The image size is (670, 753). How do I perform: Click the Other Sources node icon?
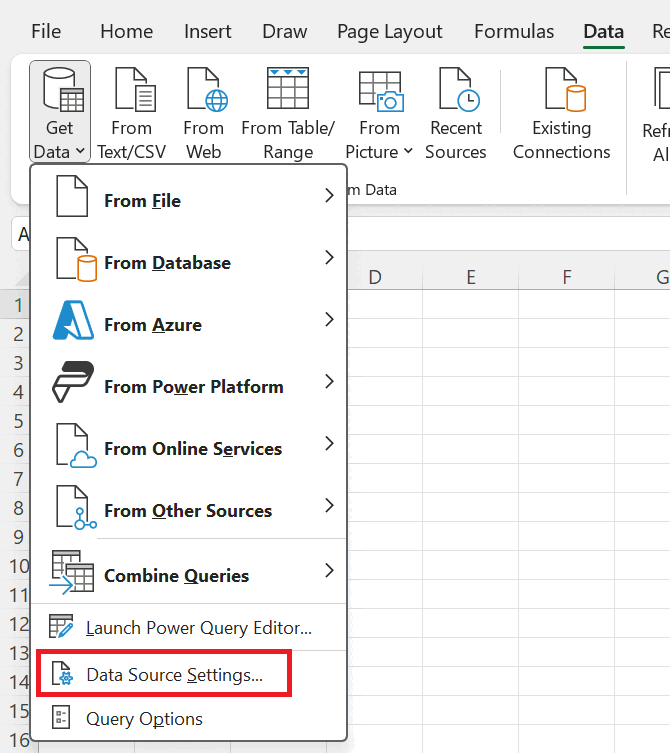[76, 507]
